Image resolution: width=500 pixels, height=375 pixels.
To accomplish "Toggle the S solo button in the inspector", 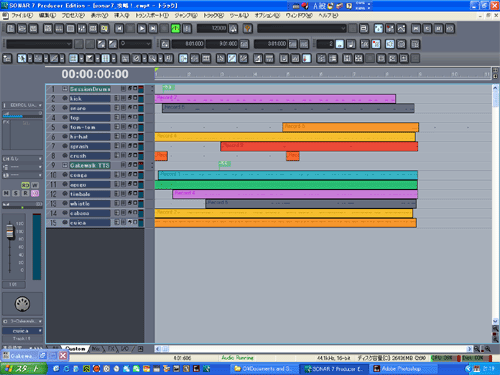I will click(x=16, y=193).
